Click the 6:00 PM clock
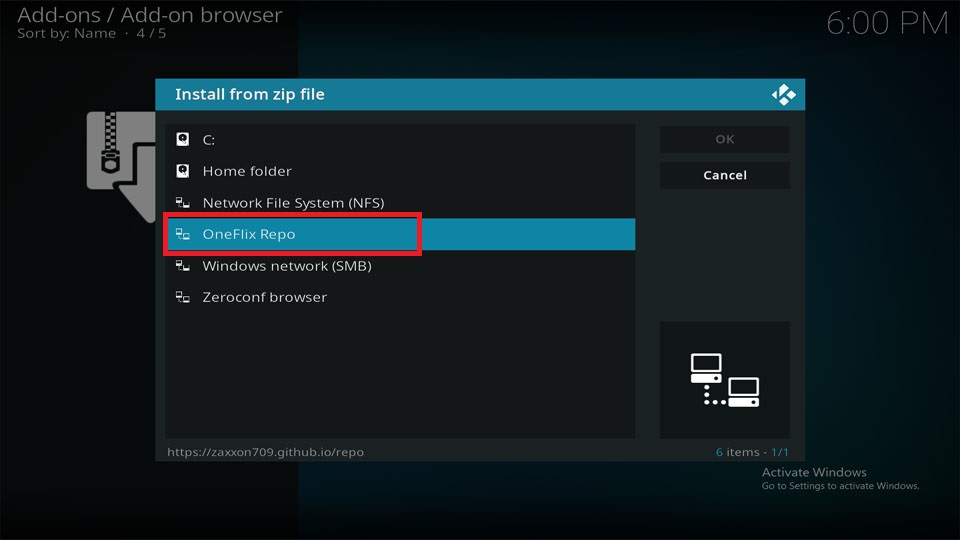Image resolution: width=960 pixels, height=540 pixels. pyautogui.click(x=887, y=24)
